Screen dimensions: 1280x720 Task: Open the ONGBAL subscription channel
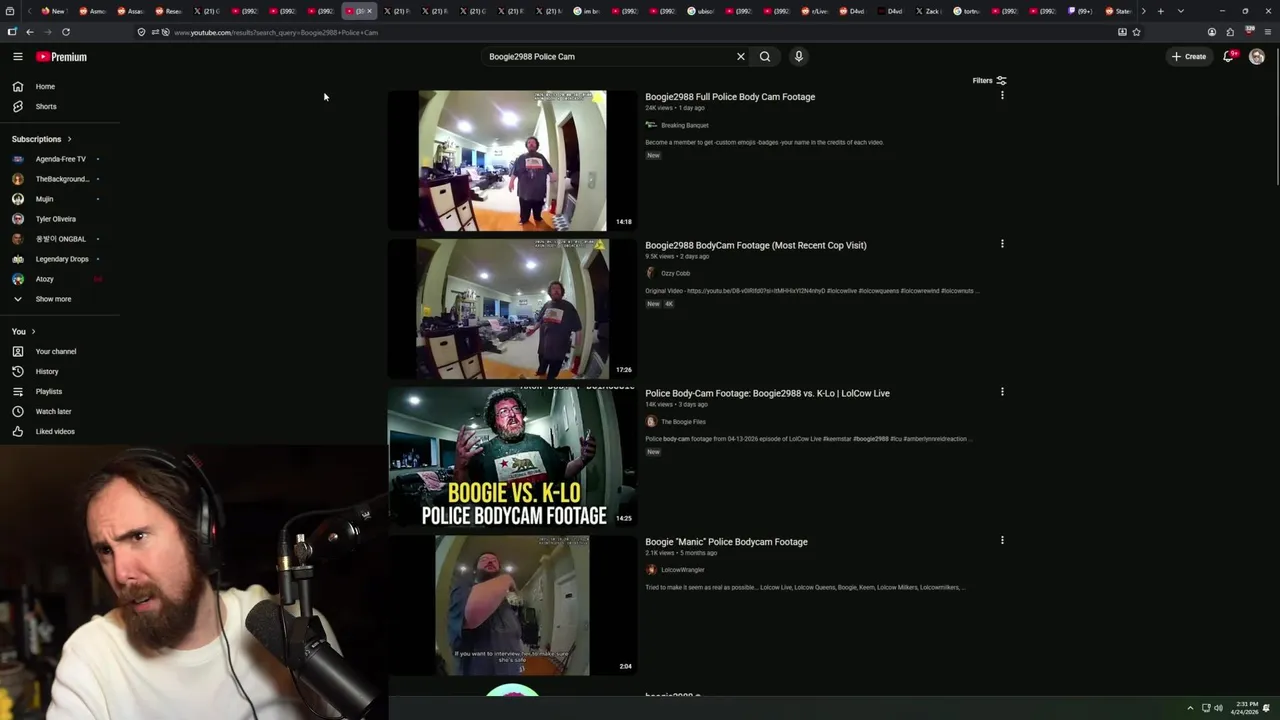(x=60, y=239)
